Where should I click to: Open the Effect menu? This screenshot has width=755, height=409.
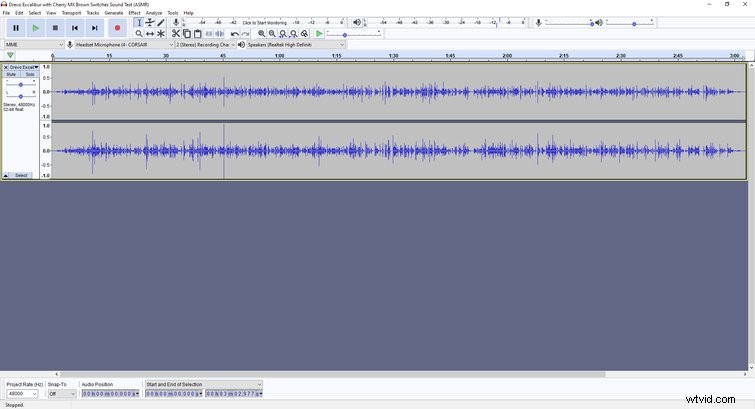pyautogui.click(x=134, y=13)
